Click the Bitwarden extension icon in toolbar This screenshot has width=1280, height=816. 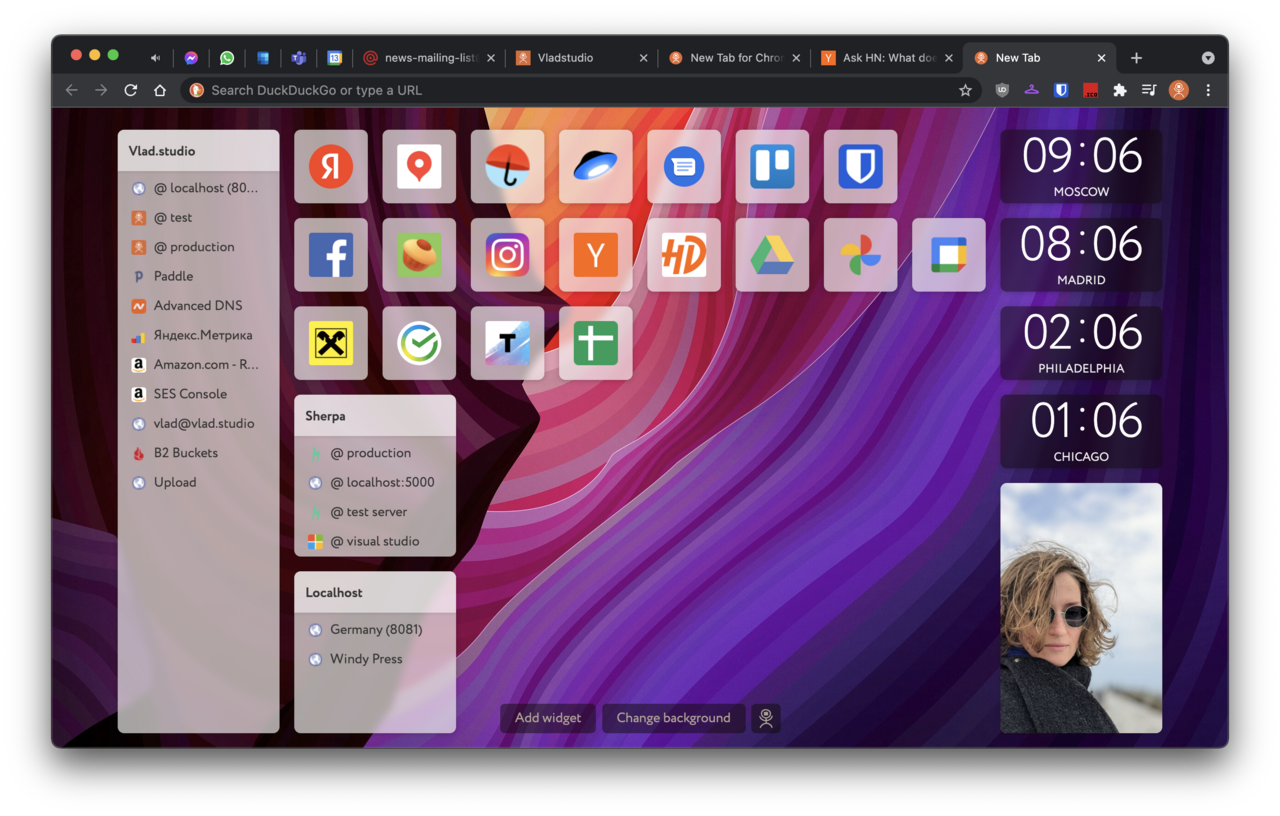[x=1061, y=90]
